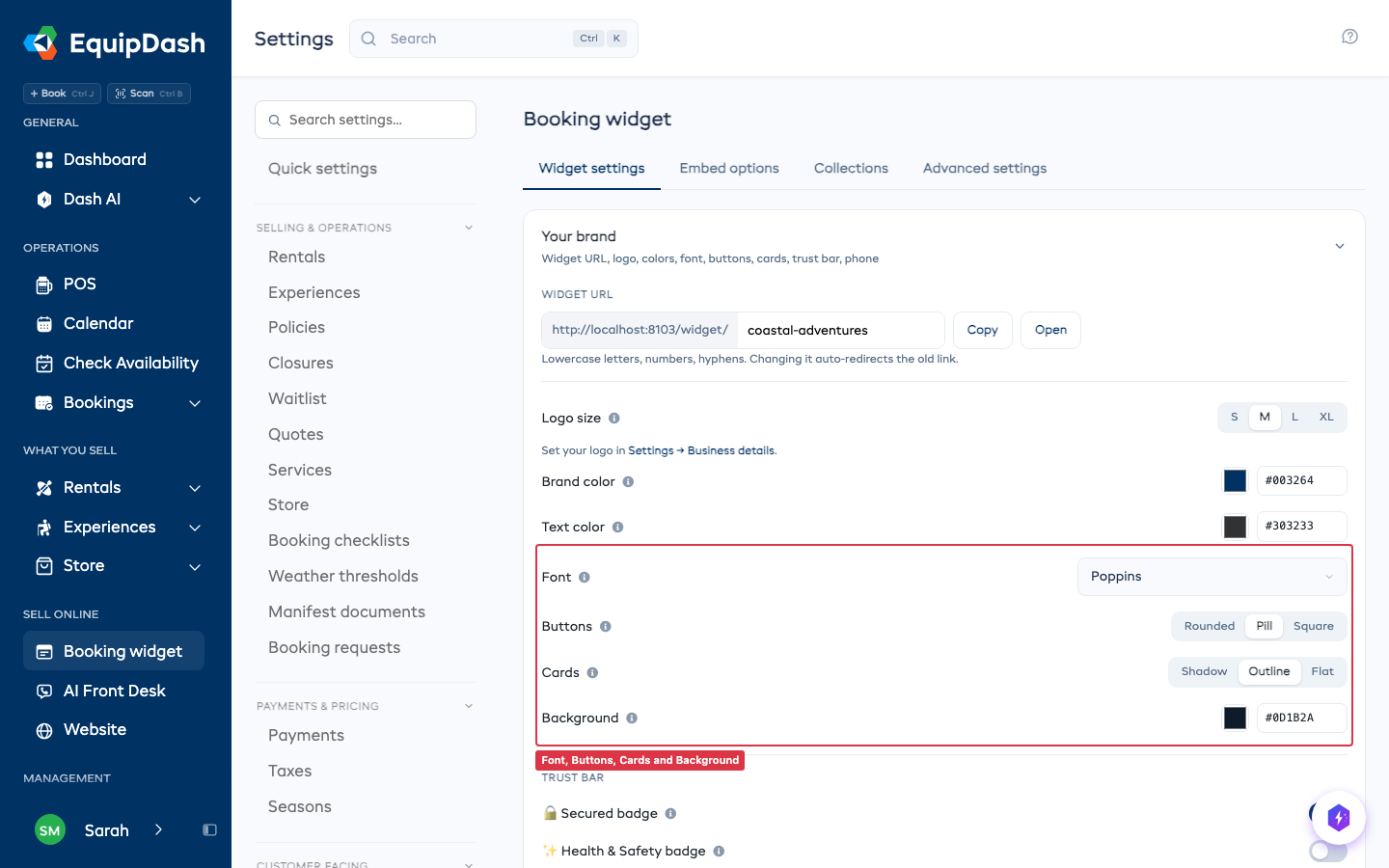This screenshot has height=868, width=1389.
Task: Expand the Dash AI sidebar menu
Action: (x=195, y=200)
